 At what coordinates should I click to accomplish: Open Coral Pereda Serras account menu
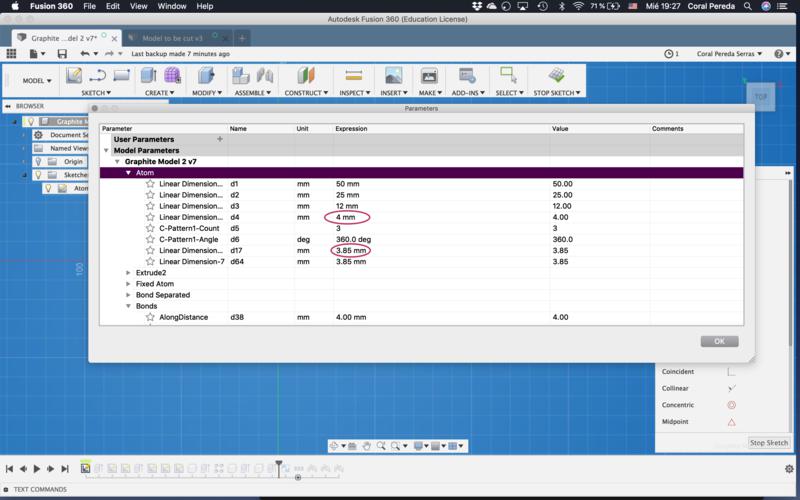pos(729,54)
